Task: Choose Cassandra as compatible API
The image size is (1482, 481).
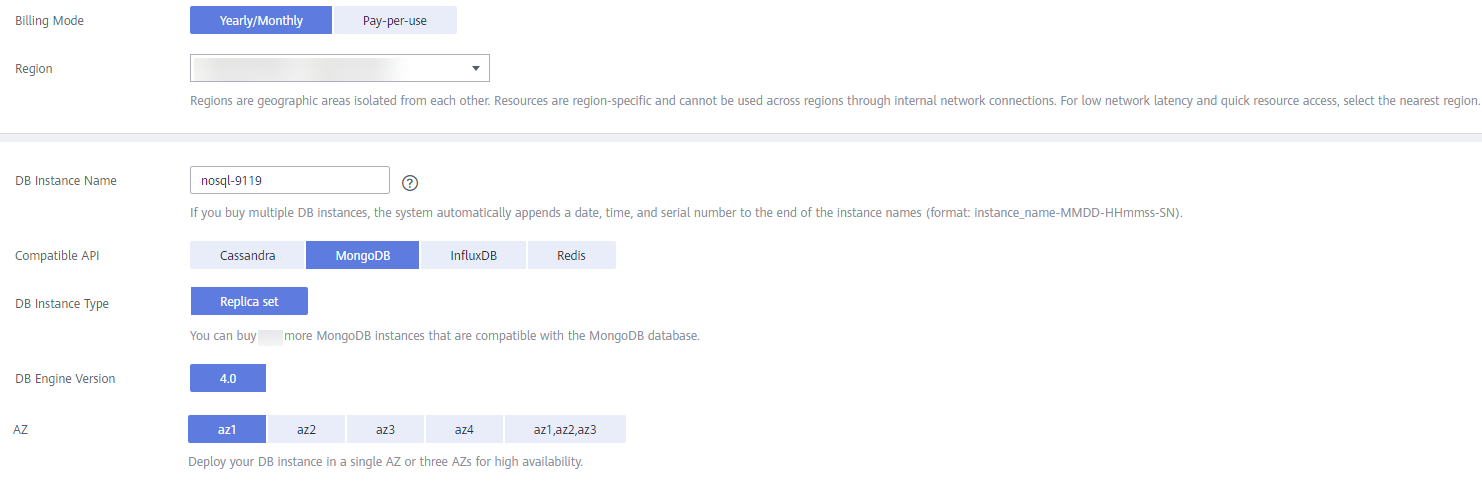Action: [247, 255]
